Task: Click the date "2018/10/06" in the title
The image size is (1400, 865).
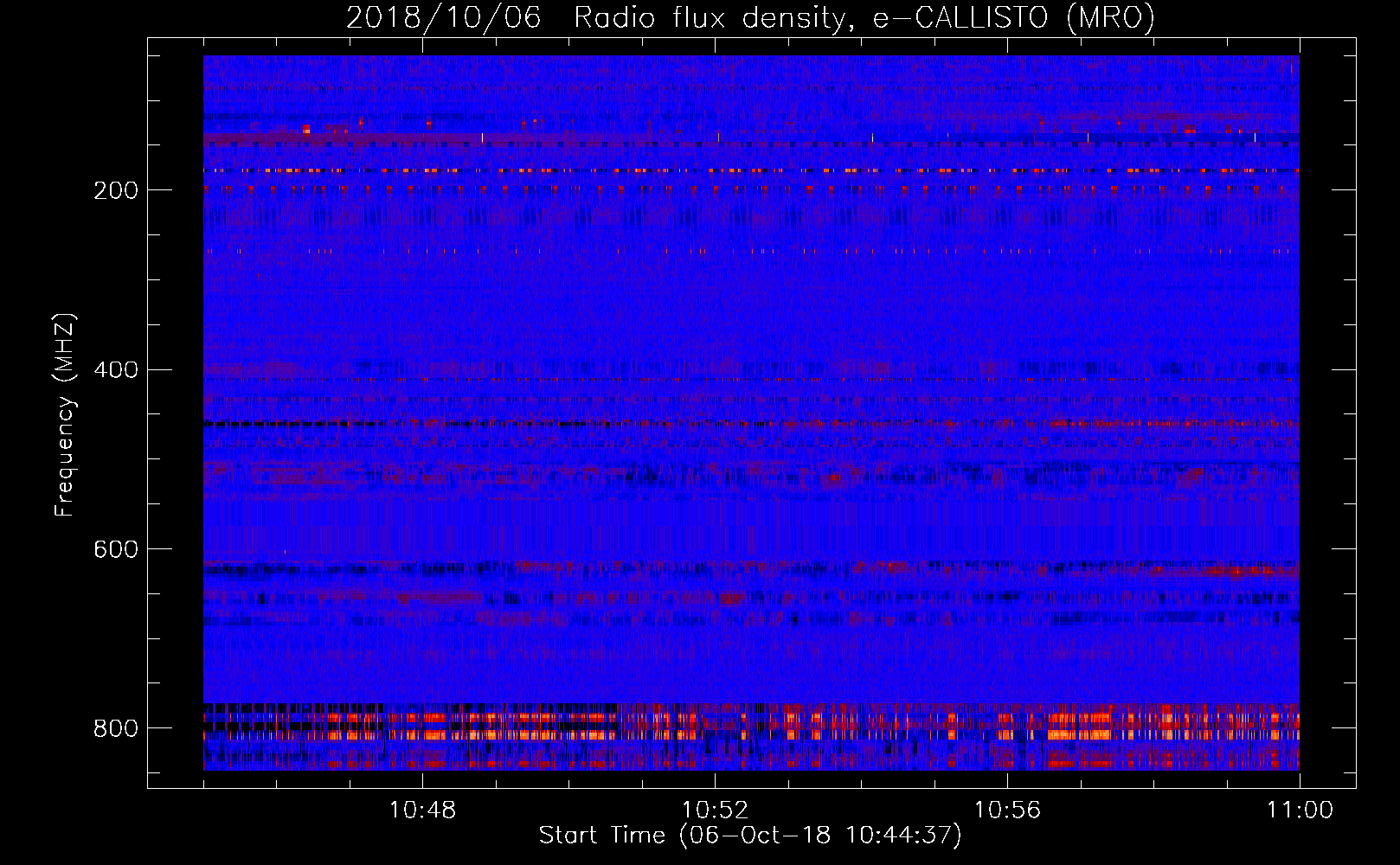Action: coord(444,17)
